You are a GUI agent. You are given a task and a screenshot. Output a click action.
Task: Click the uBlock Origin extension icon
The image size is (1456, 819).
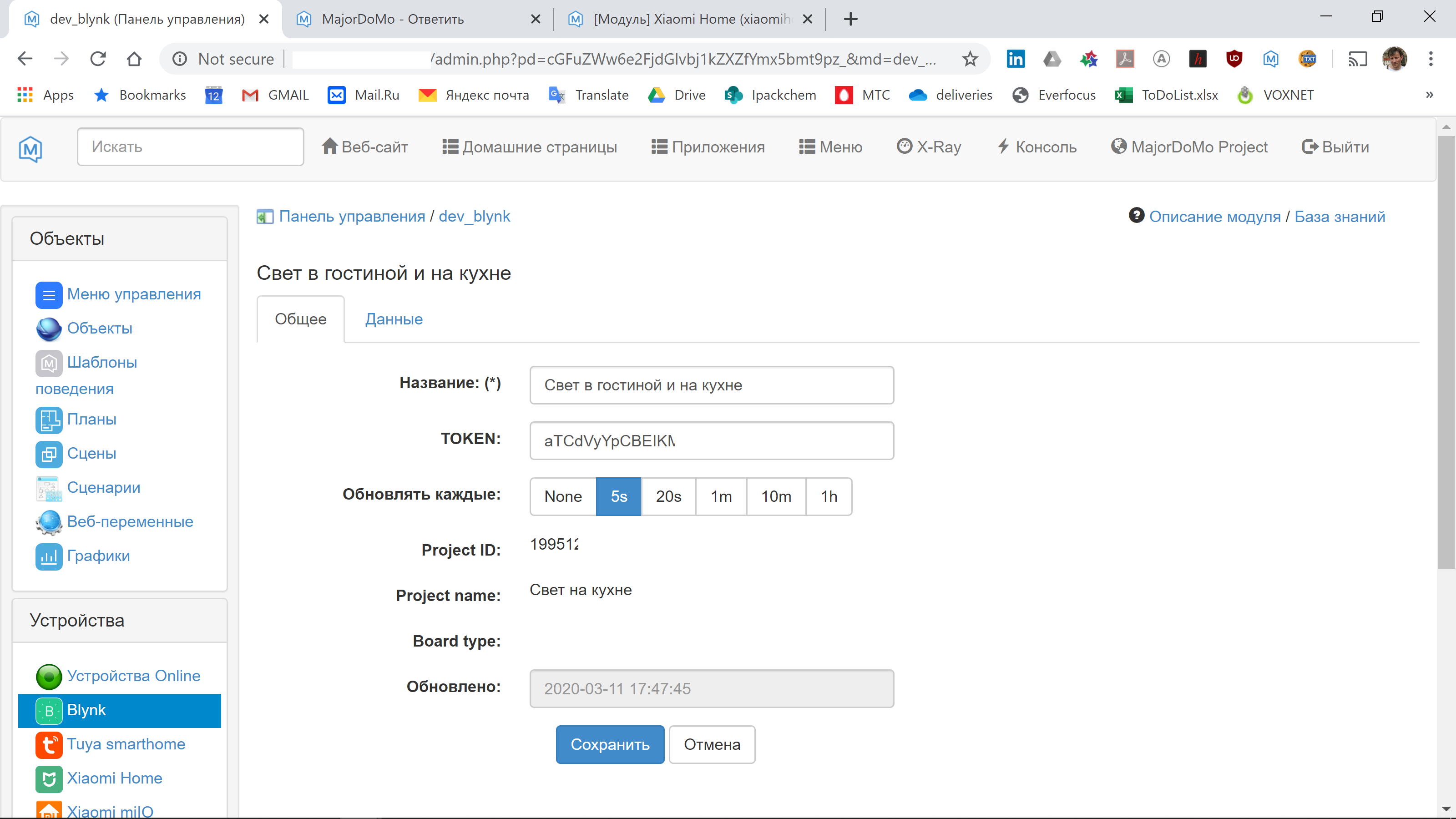(x=1234, y=59)
